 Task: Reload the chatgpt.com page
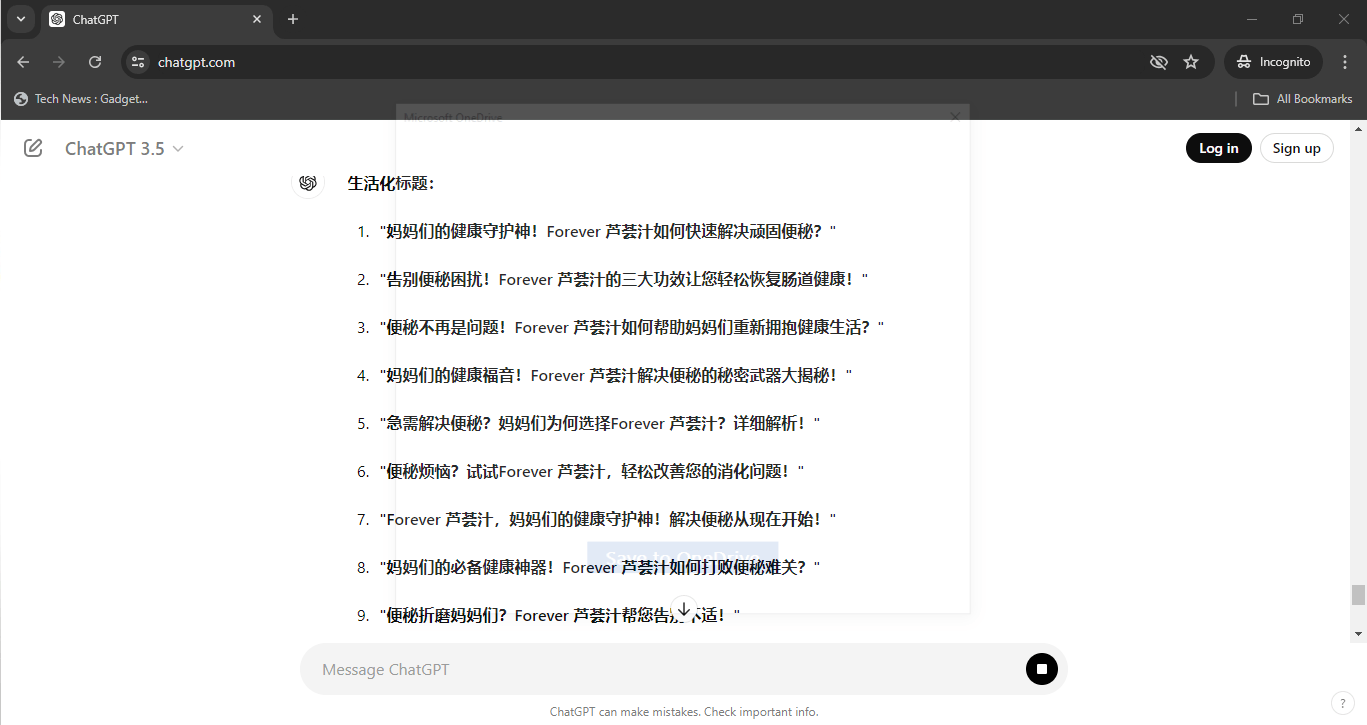coord(95,62)
